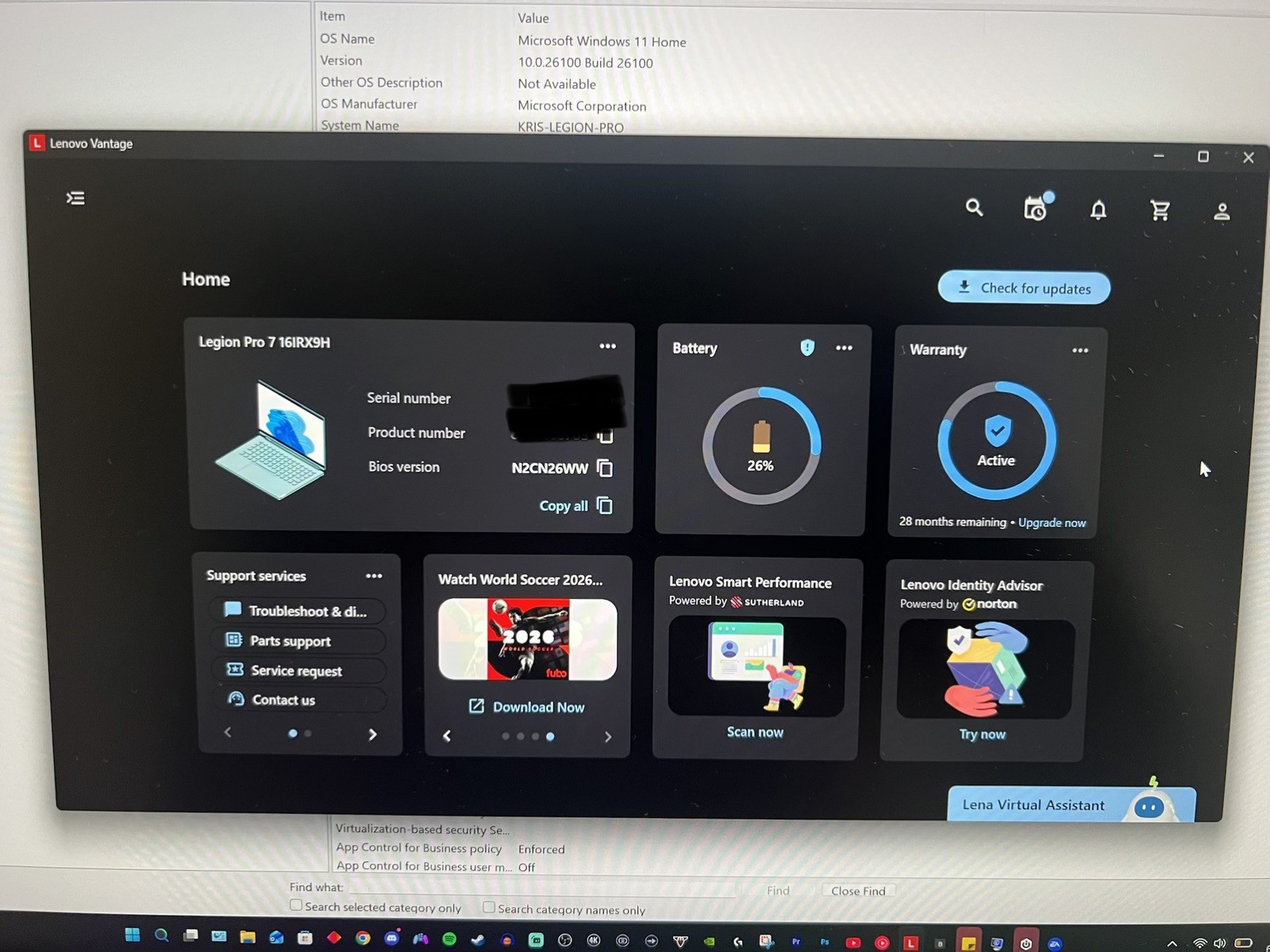Click Download Now link
The image size is (1270, 952).
point(527,707)
